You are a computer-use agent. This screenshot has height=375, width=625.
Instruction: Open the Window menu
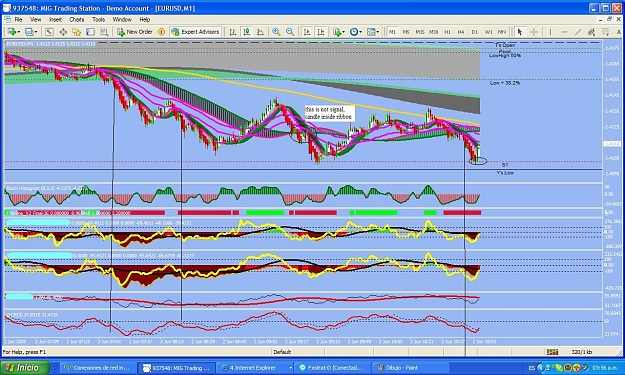(122, 20)
